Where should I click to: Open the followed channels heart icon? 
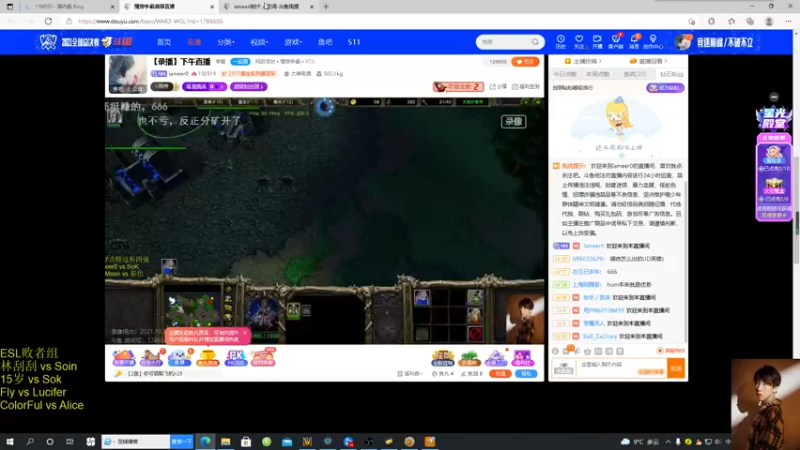coord(579,41)
